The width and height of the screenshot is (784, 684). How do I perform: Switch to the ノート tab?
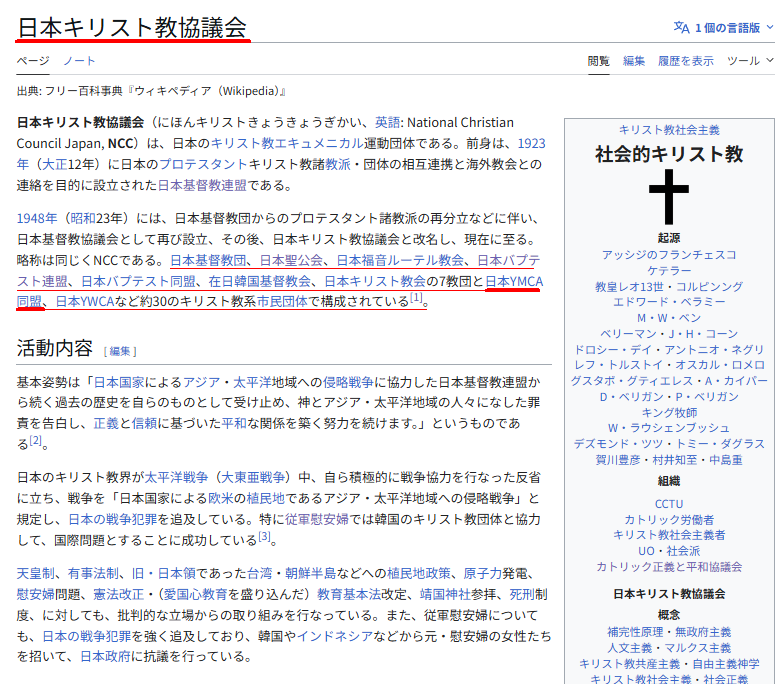pos(79,61)
